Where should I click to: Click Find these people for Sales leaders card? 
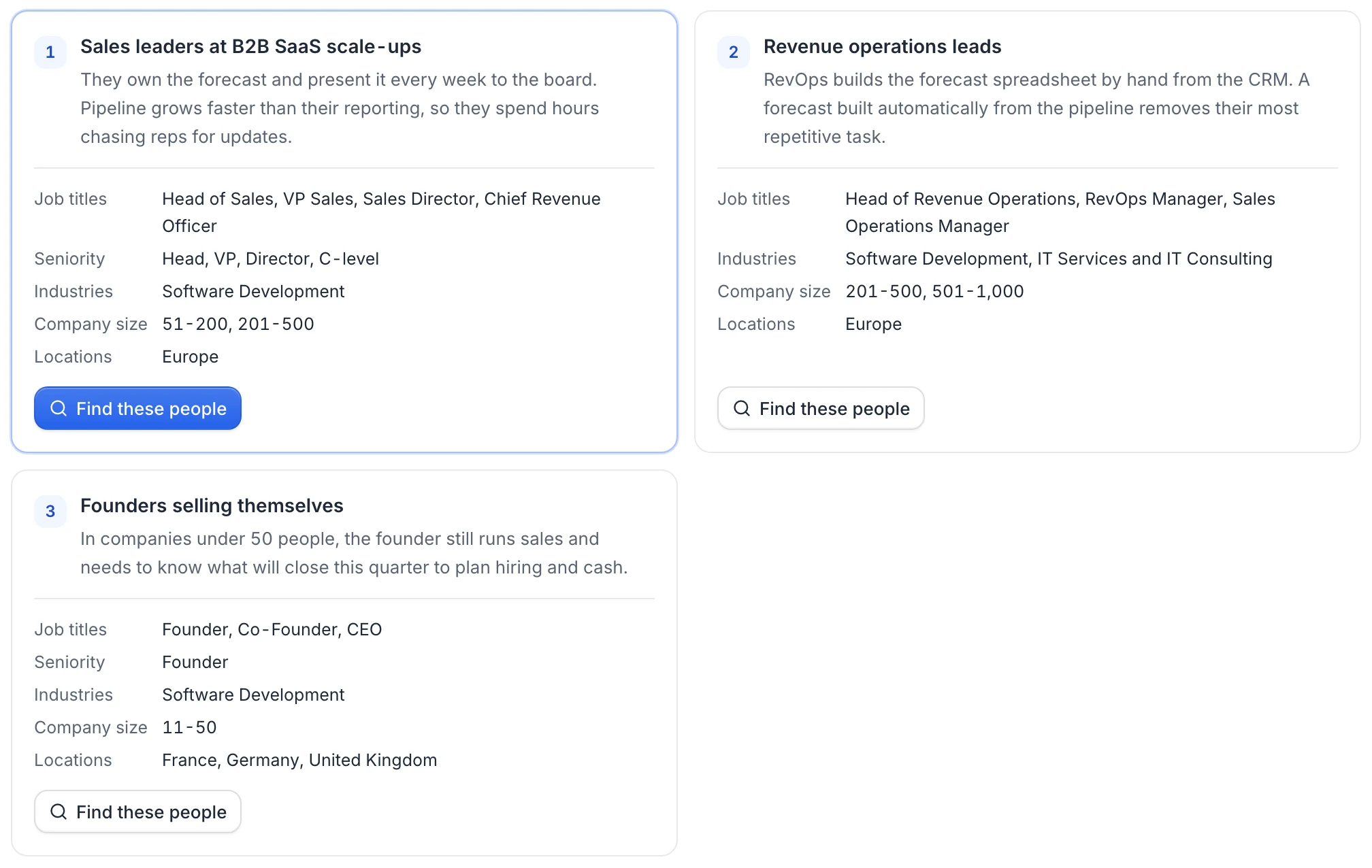(137, 408)
